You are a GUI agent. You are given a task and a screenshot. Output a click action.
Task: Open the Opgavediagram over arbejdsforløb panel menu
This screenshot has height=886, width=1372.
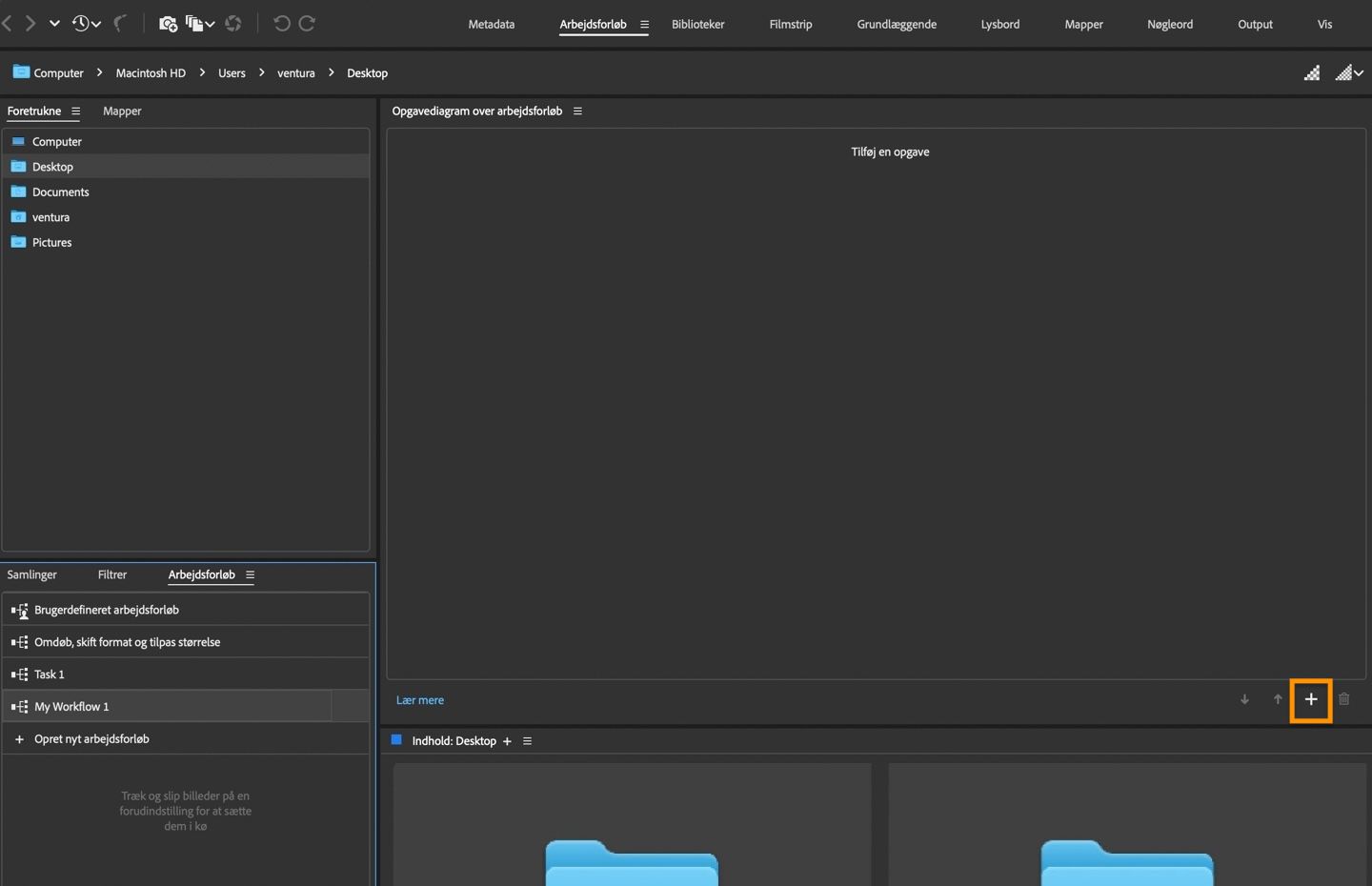point(577,111)
